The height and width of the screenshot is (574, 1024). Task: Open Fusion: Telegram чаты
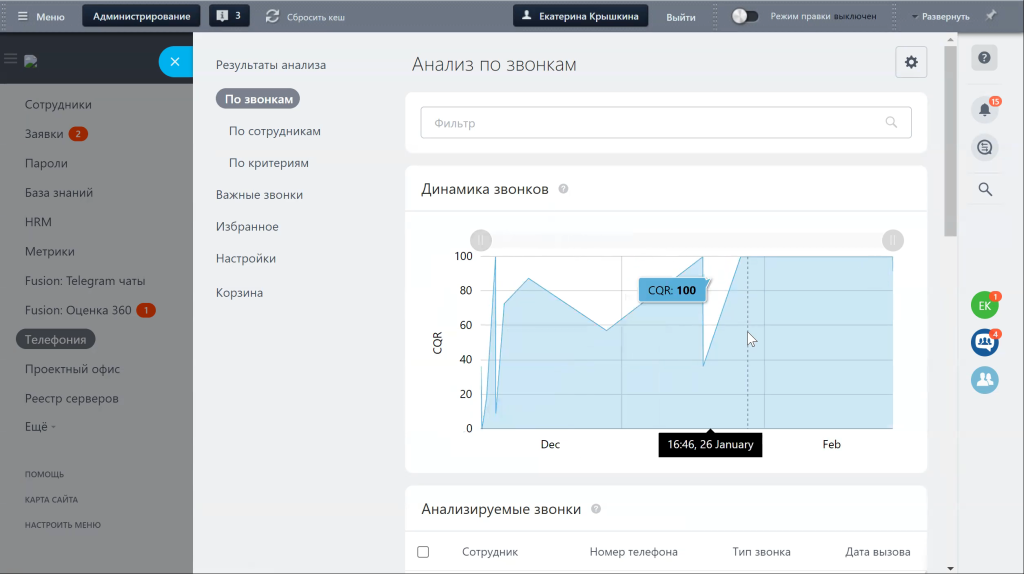85,281
